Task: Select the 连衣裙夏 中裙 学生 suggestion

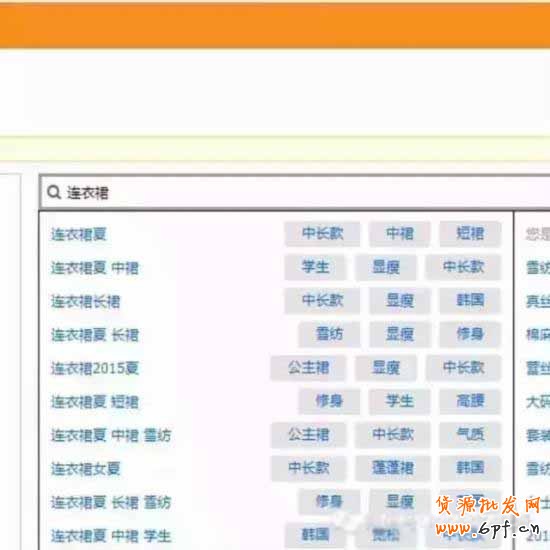Action: point(111,536)
